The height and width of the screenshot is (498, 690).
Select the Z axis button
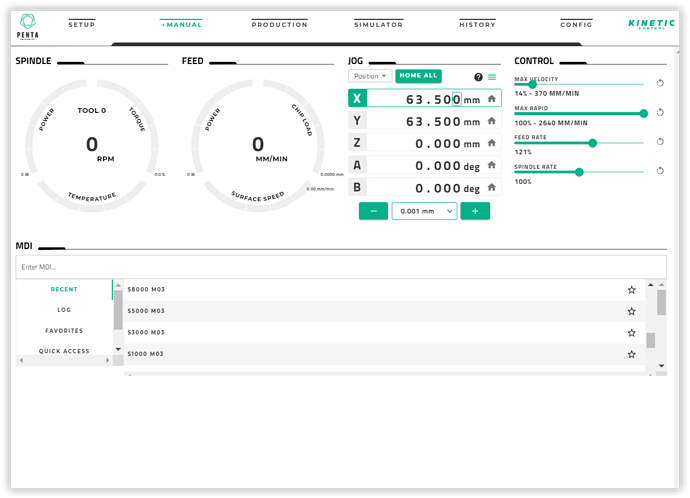pos(357,143)
